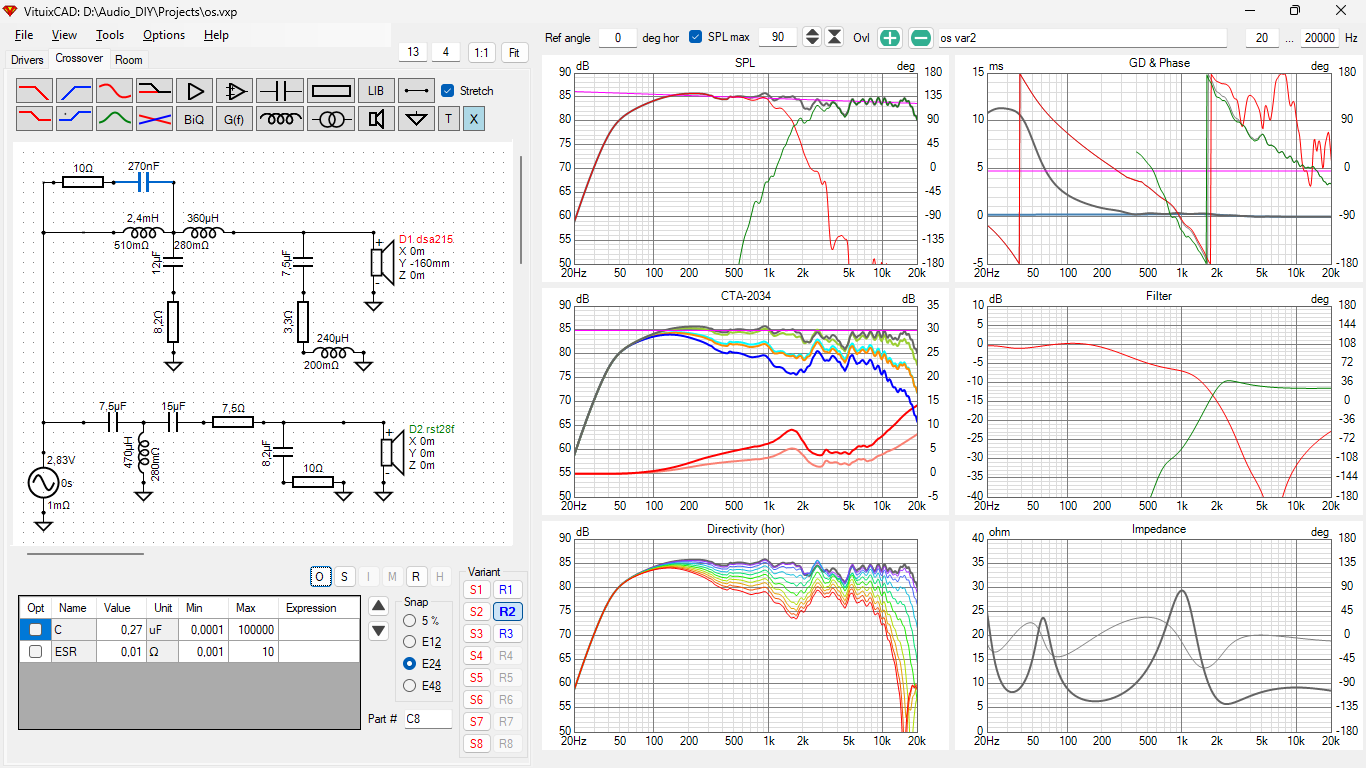
Task: Add the blue high-shelf filter block
Action: (74, 119)
